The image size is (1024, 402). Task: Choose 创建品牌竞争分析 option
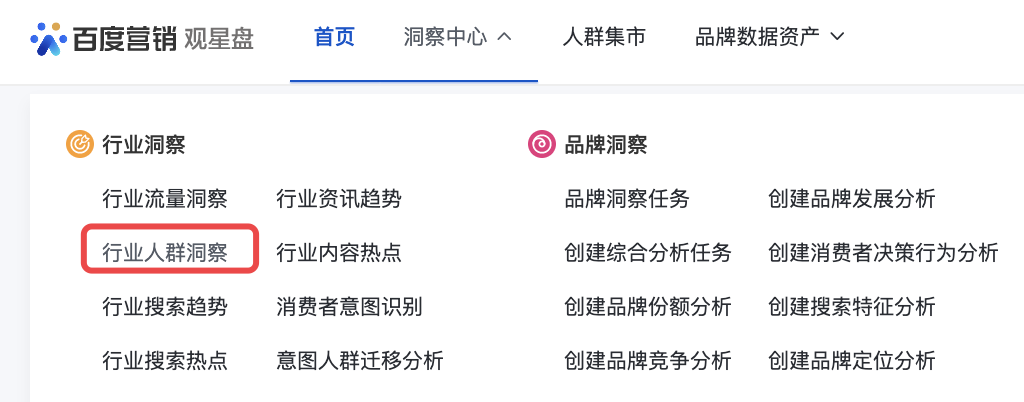tap(648, 360)
